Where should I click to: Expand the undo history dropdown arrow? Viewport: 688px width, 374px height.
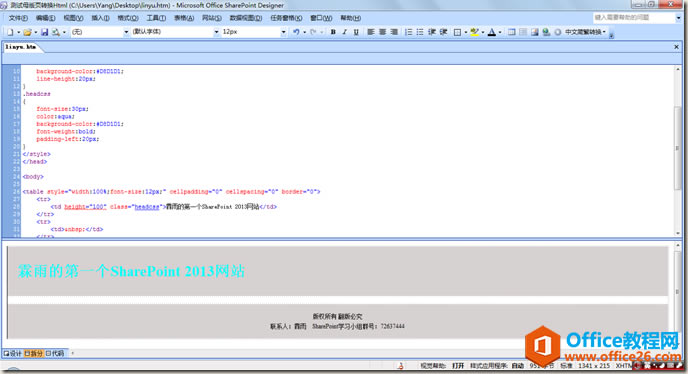pyautogui.click(x=305, y=32)
